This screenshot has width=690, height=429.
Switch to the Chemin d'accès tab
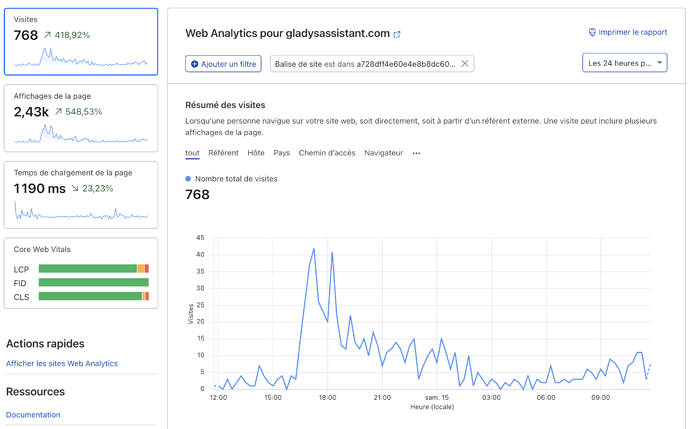[327, 153]
